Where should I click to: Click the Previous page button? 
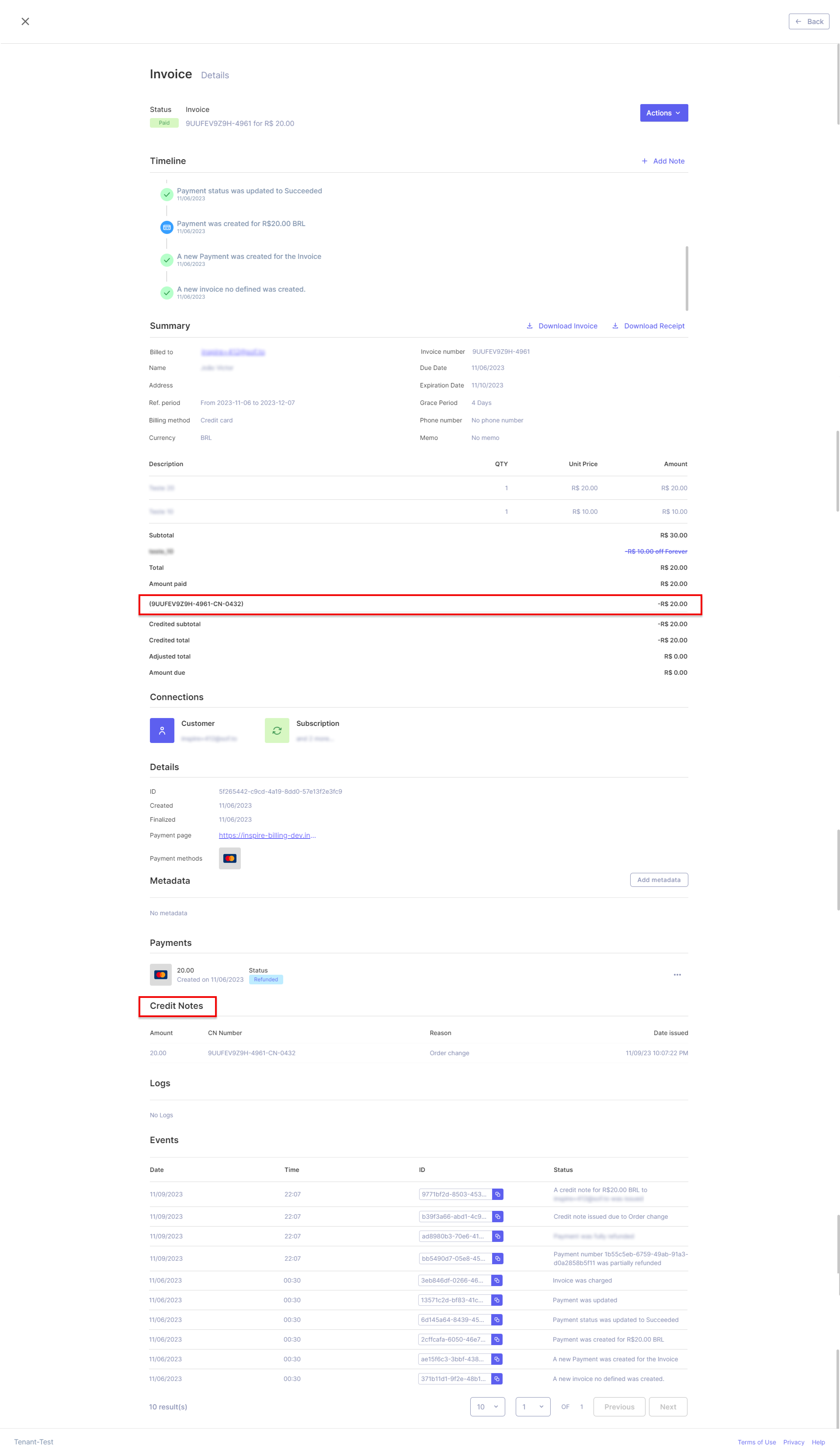[619, 1407]
